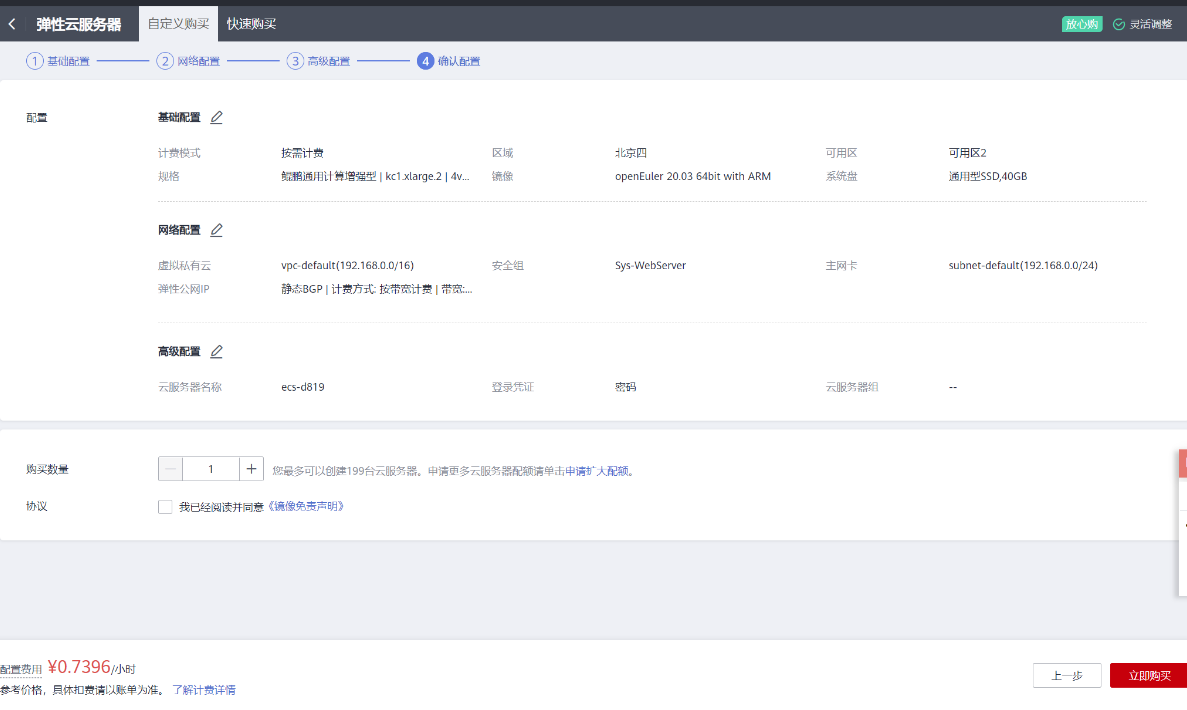The width and height of the screenshot is (1187, 710).
Task: Tick the 我已经阅读并同意 agreement checkbox
Action: (x=165, y=507)
